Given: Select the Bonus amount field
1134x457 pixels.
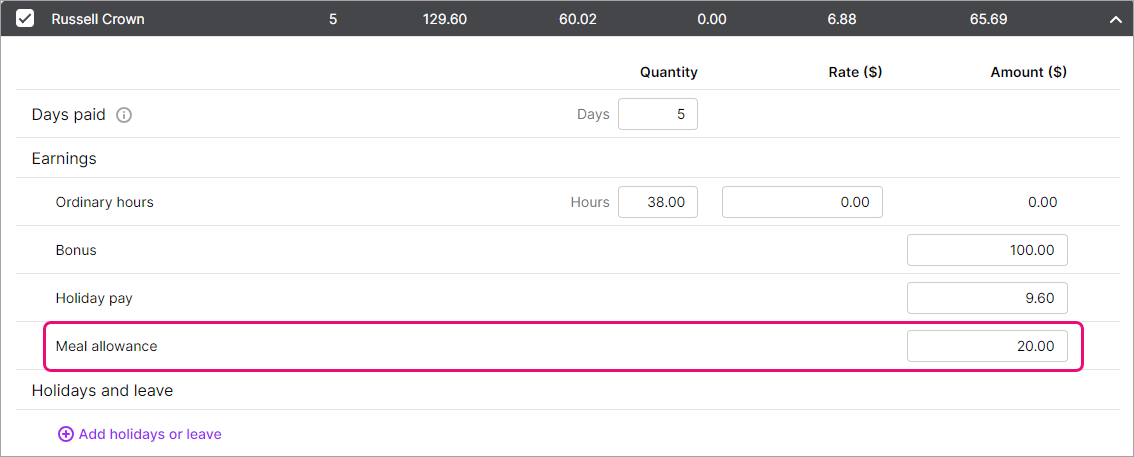Looking at the screenshot, I should 986,250.
